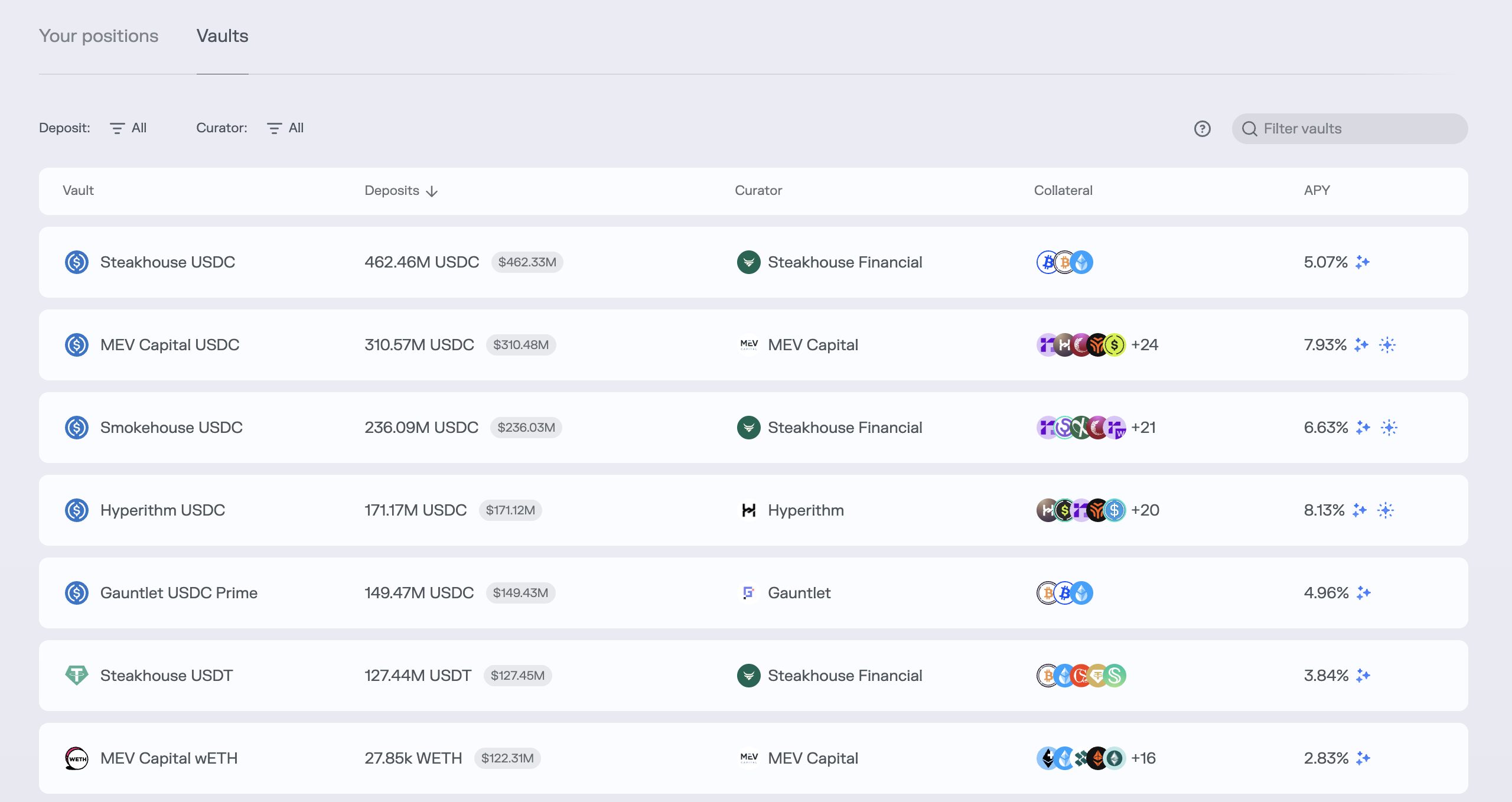
Task: Click the sparkle rewards icon next to 5.07% APY
Action: tap(1363, 262)
